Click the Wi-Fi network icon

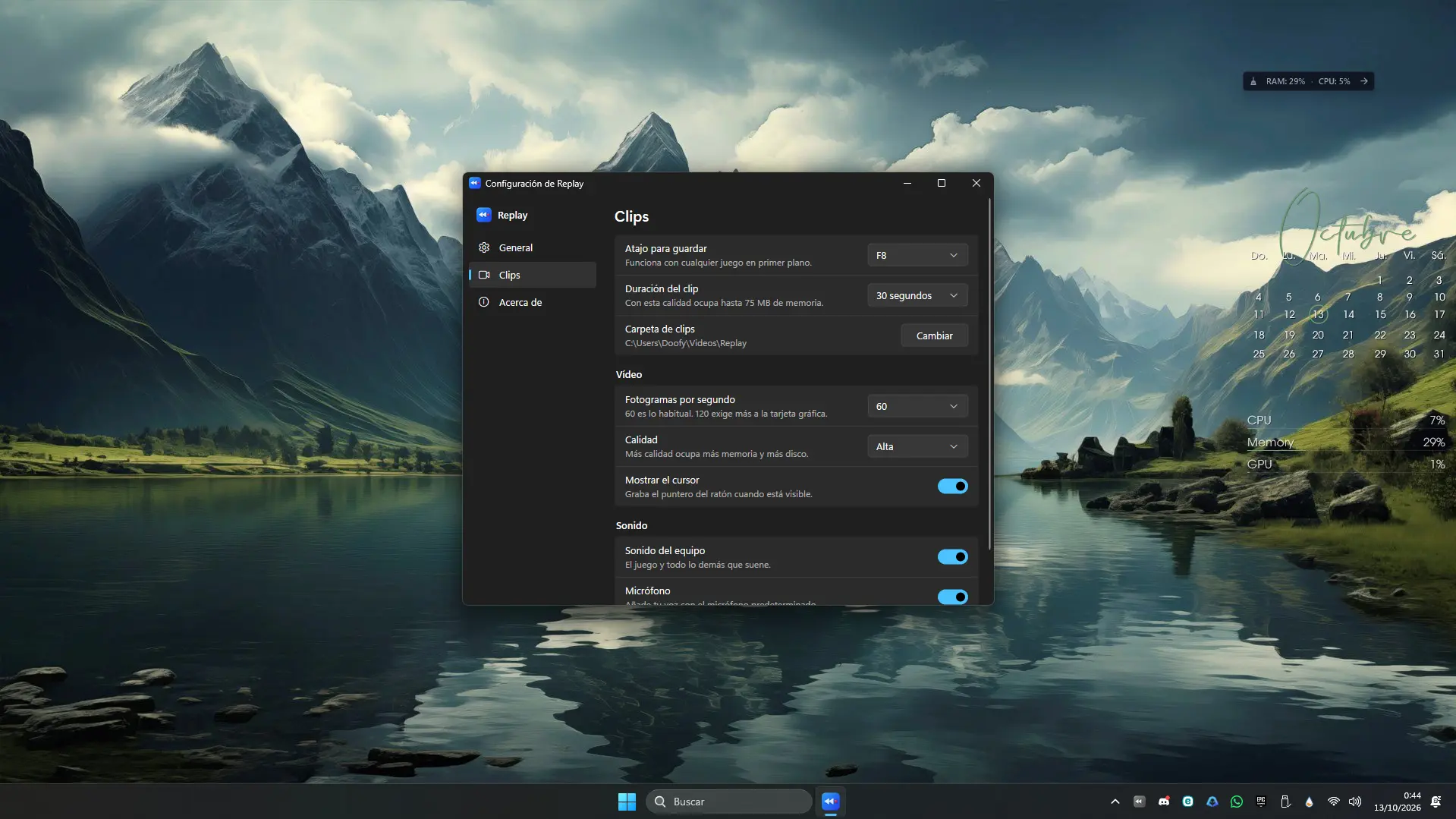tap(1333, 802)
